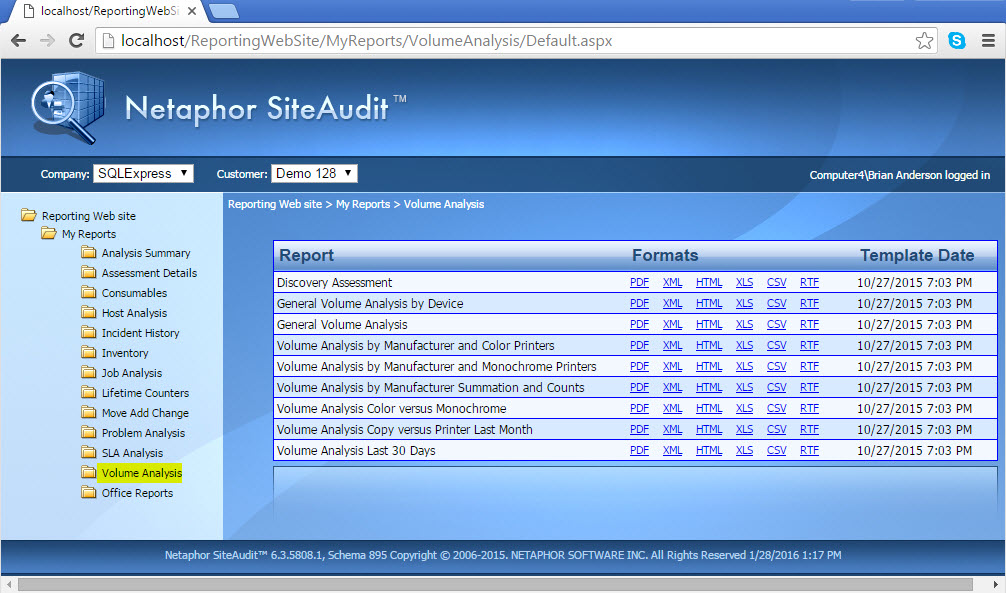Open the Skype extension icon
The width and height of the screenshot is (1006, 593).
point(957,40)
